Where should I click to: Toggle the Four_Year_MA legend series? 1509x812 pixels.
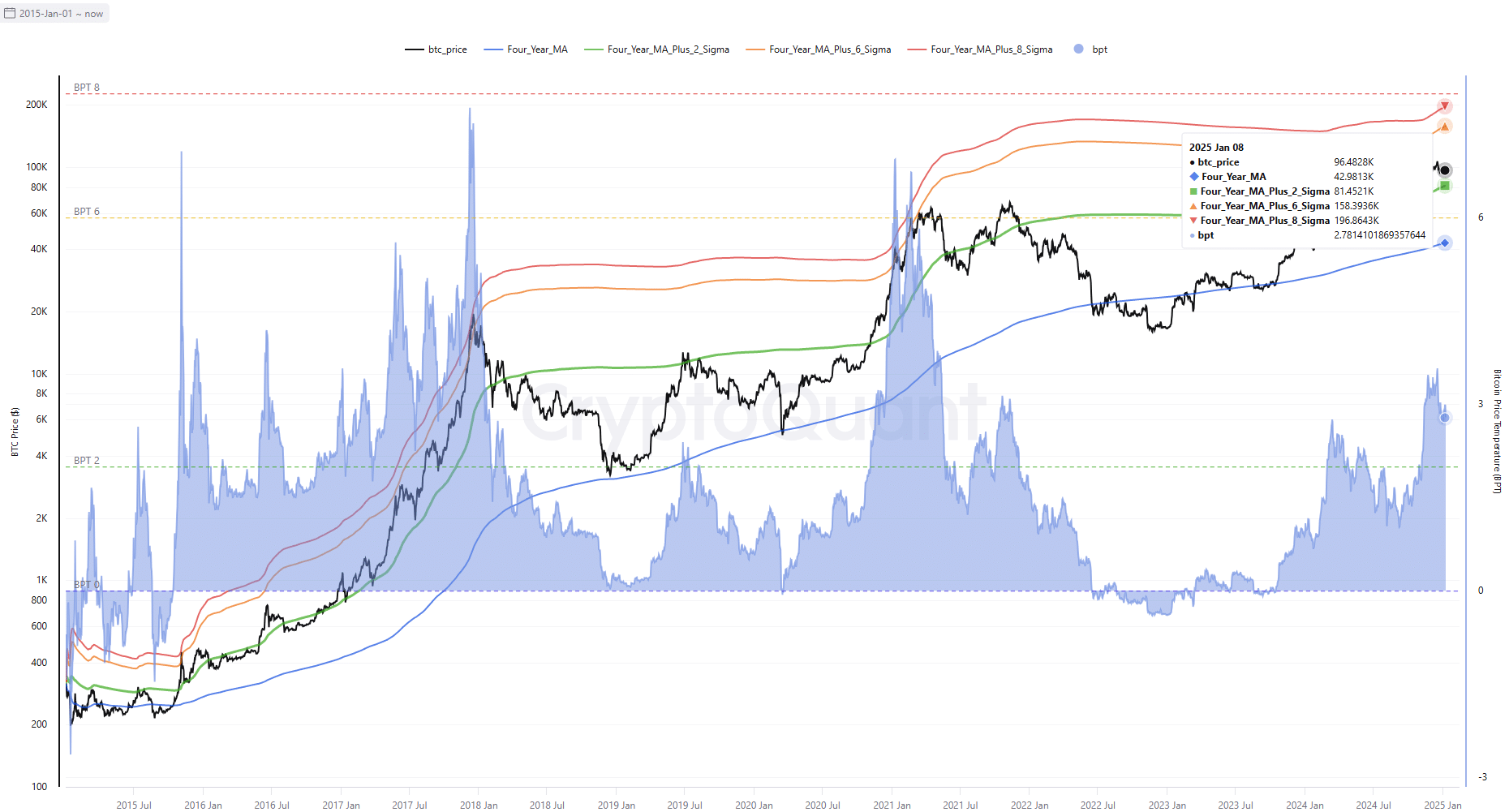(526, 49)
